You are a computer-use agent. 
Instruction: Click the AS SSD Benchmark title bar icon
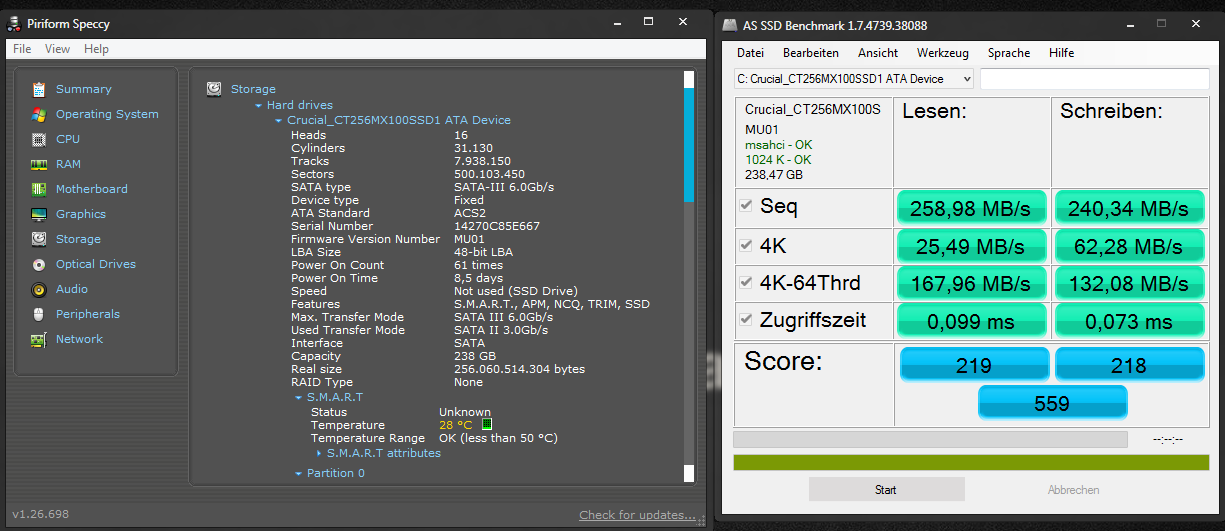point(728,26)
